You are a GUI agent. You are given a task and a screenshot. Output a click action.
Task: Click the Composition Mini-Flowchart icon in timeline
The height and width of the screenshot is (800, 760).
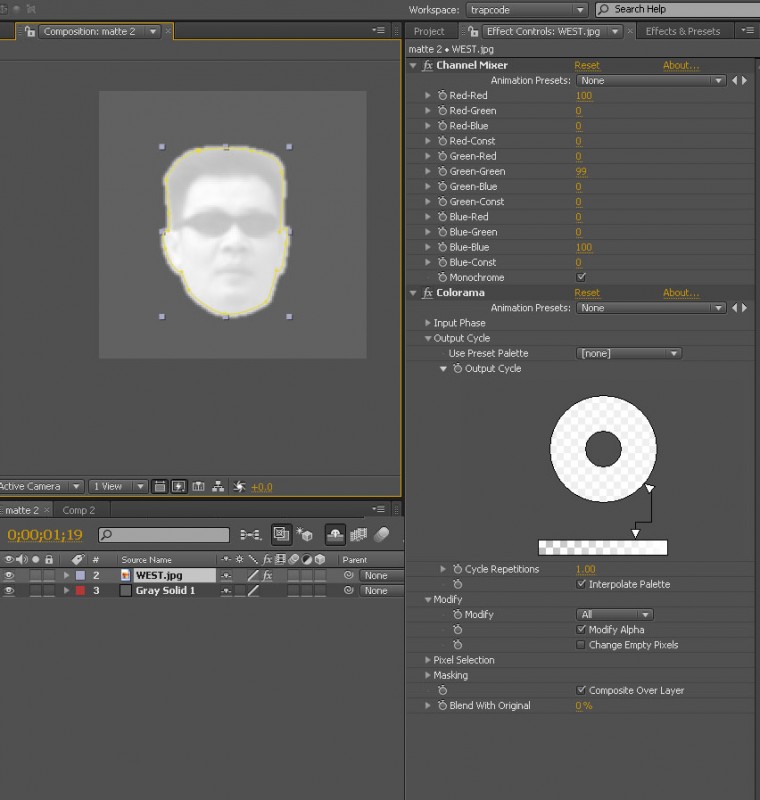pyautogui.click(x=251, y=535)
